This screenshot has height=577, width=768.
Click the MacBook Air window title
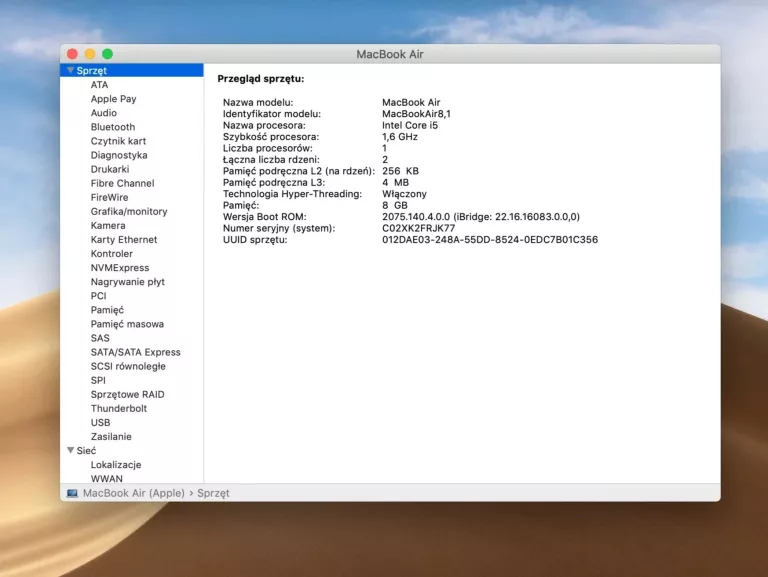coord(390,54)
